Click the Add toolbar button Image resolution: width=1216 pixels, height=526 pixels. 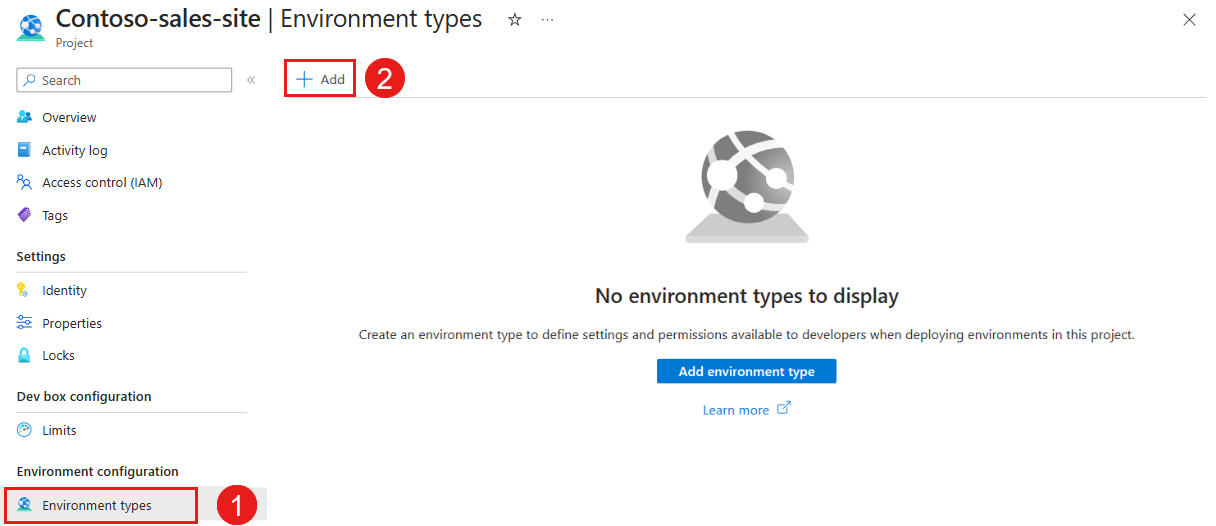pos(320,79)
